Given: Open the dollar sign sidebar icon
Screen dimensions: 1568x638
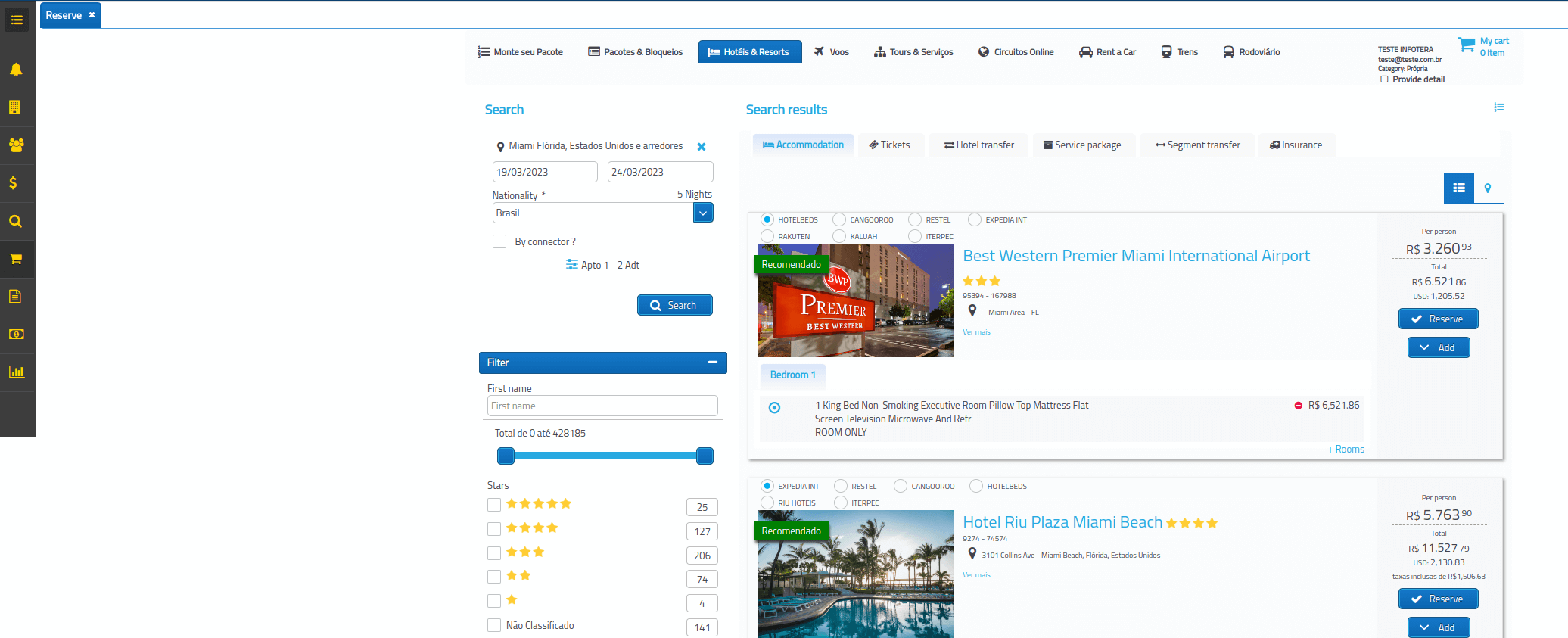Looking at the screenshot, I should (x=14, y=182).
